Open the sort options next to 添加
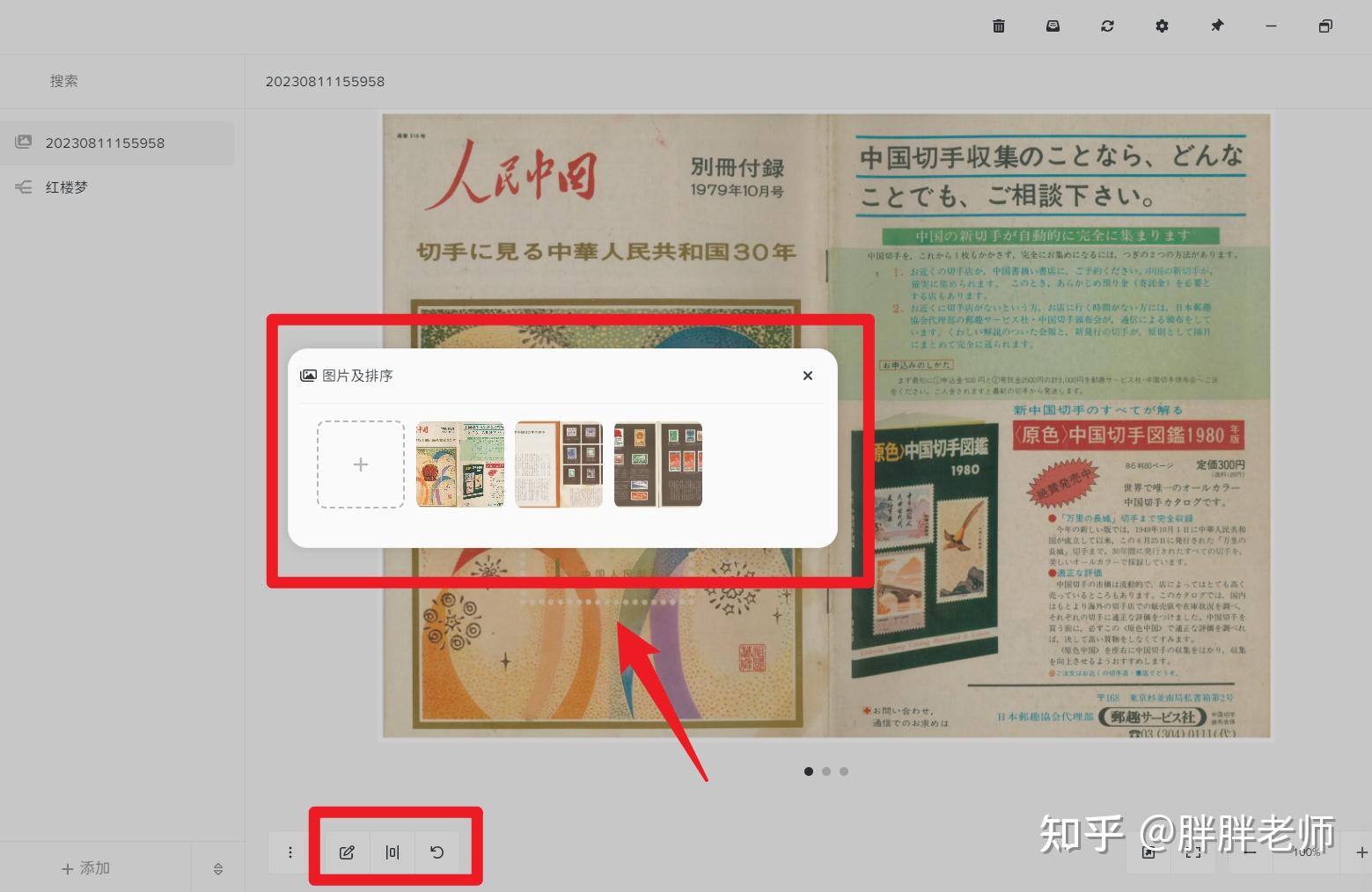Screen dimensions: 1372x892 click(217, 868)
